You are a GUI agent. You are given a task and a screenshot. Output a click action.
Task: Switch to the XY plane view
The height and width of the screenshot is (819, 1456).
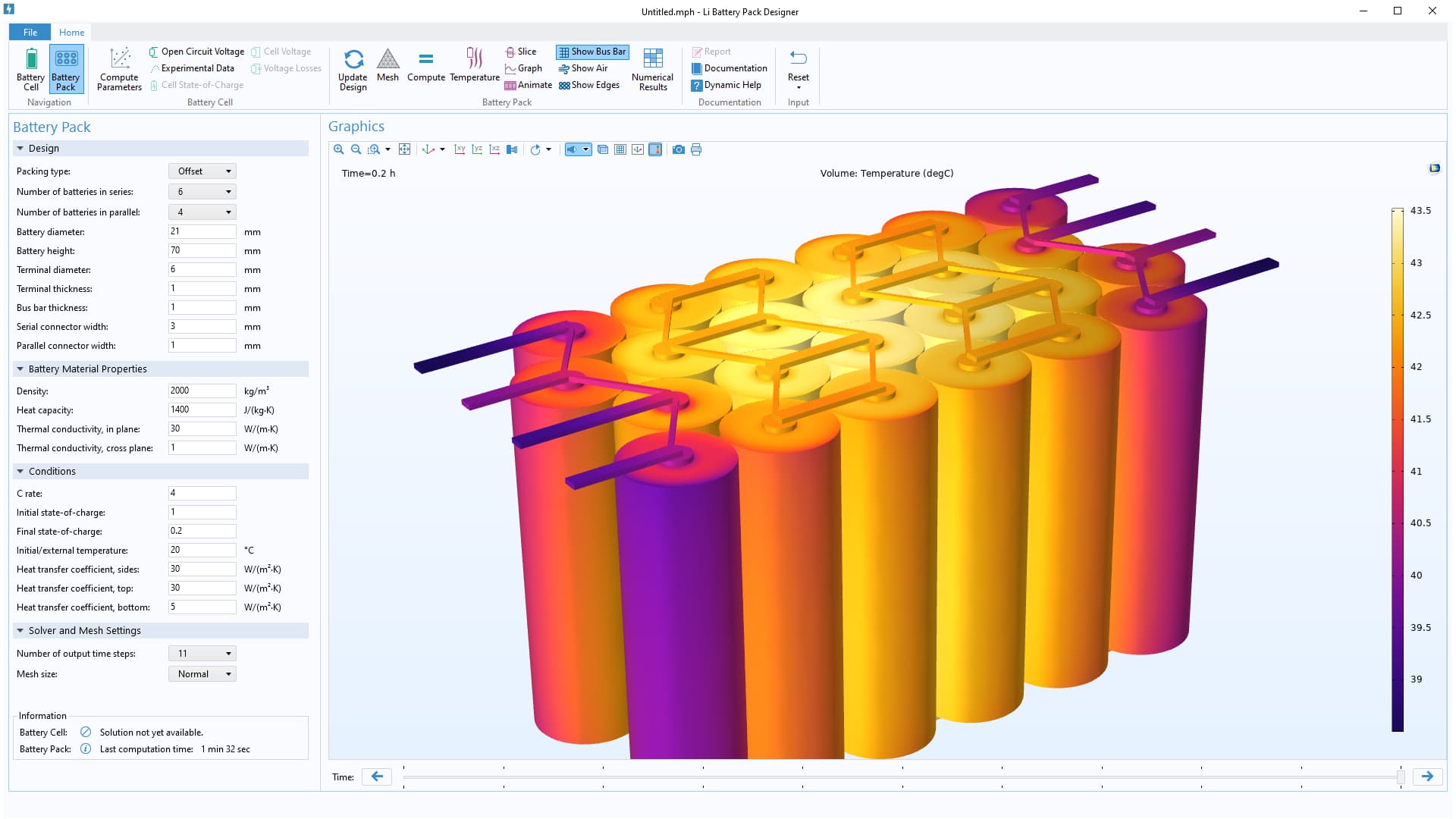pyautogui.click(x=460, y=149)
